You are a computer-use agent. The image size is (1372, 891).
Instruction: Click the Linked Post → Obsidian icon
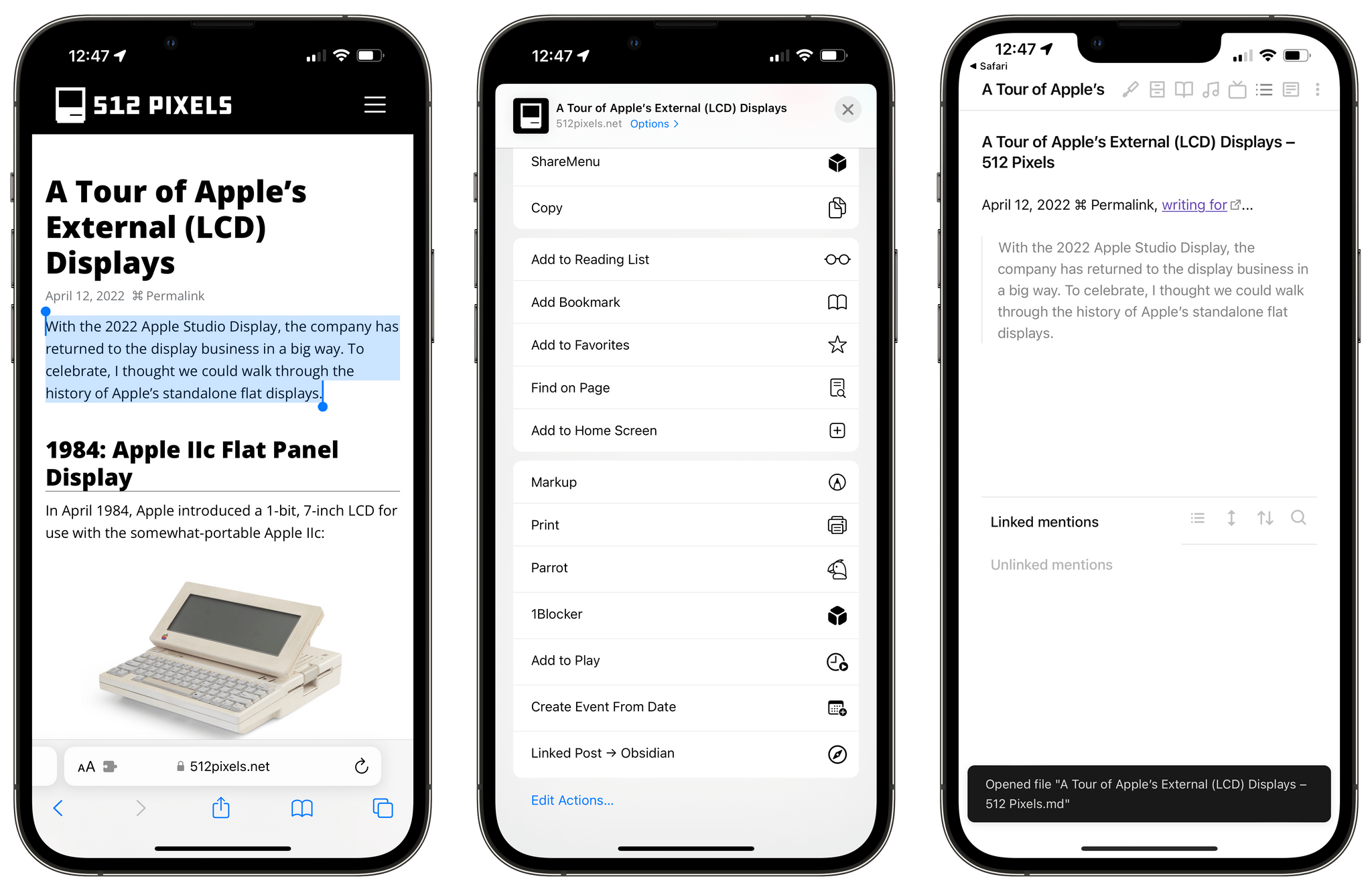[837, 753]
